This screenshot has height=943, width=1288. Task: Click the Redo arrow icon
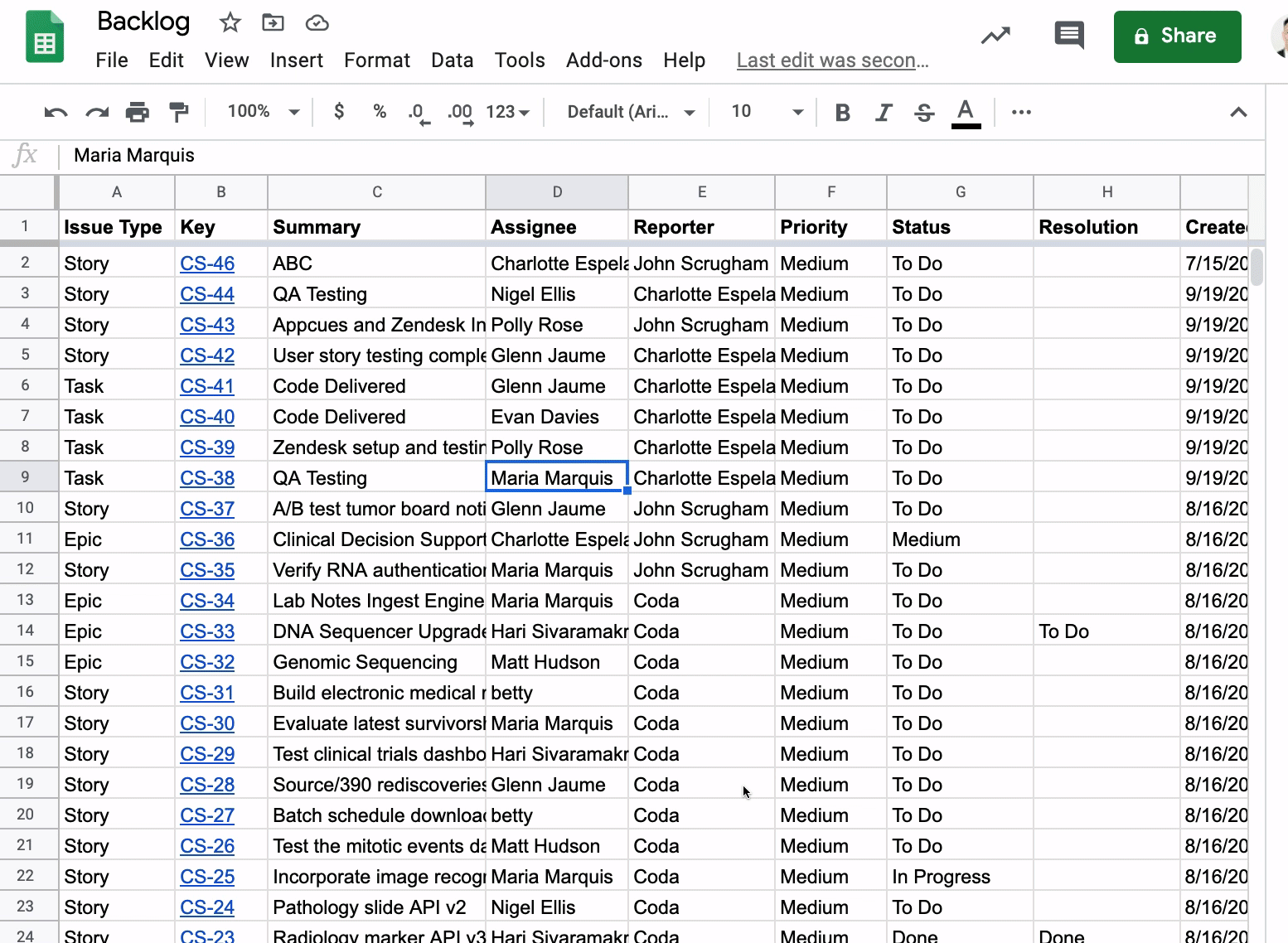click(97, 112)
